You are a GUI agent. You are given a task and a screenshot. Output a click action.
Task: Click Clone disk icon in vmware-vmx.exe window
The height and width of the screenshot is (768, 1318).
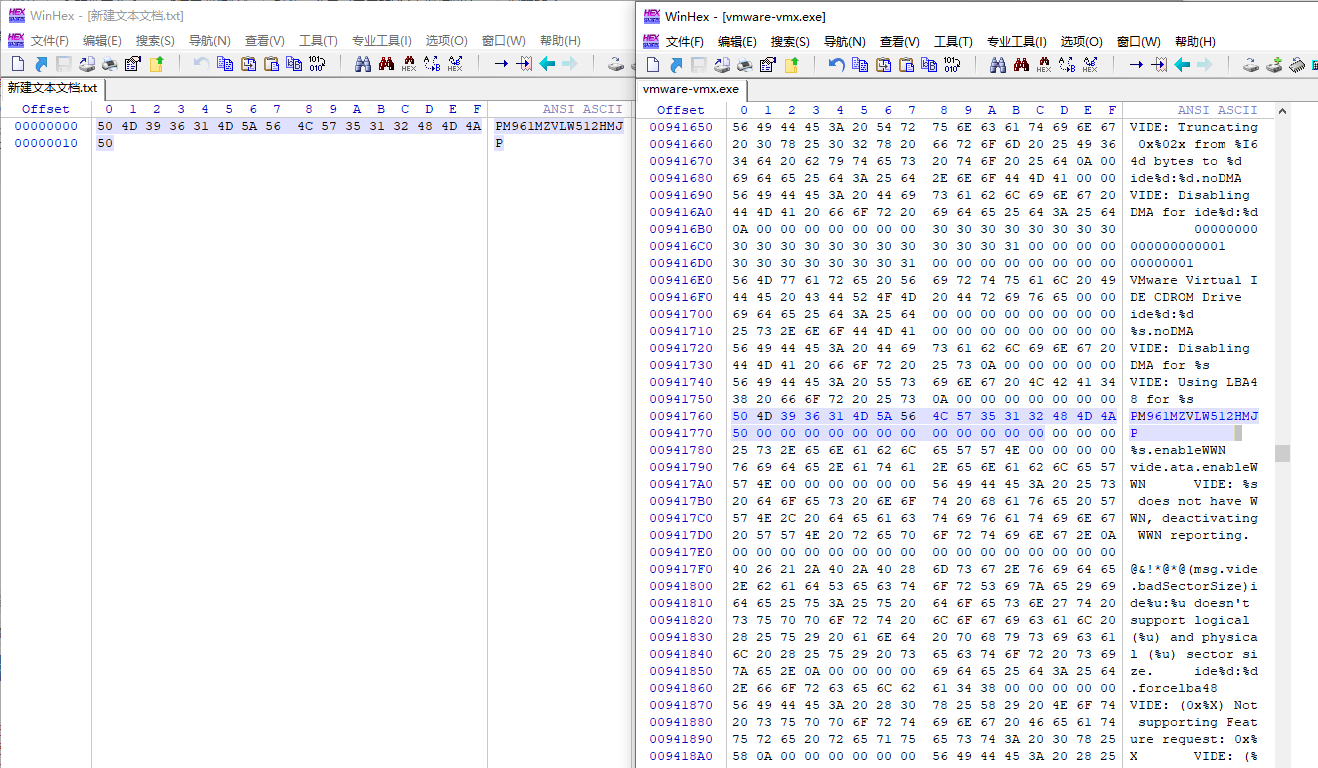(x=1274, y=65)
